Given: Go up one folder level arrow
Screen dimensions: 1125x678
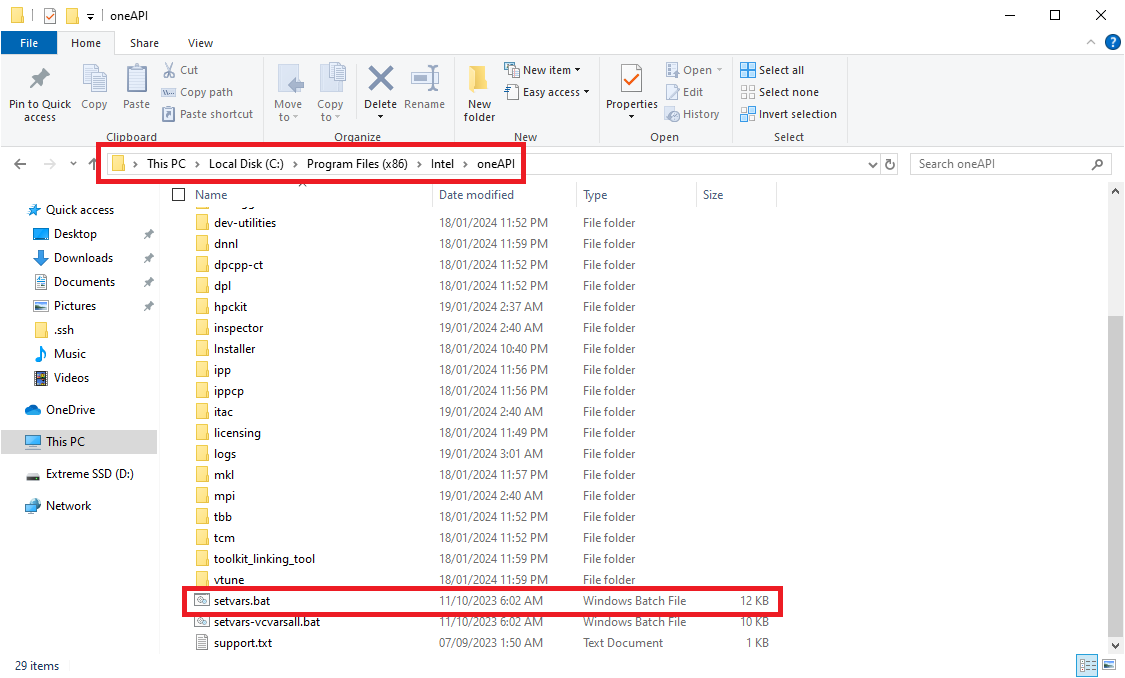Looking at the screenshot, I should (93, 164).
